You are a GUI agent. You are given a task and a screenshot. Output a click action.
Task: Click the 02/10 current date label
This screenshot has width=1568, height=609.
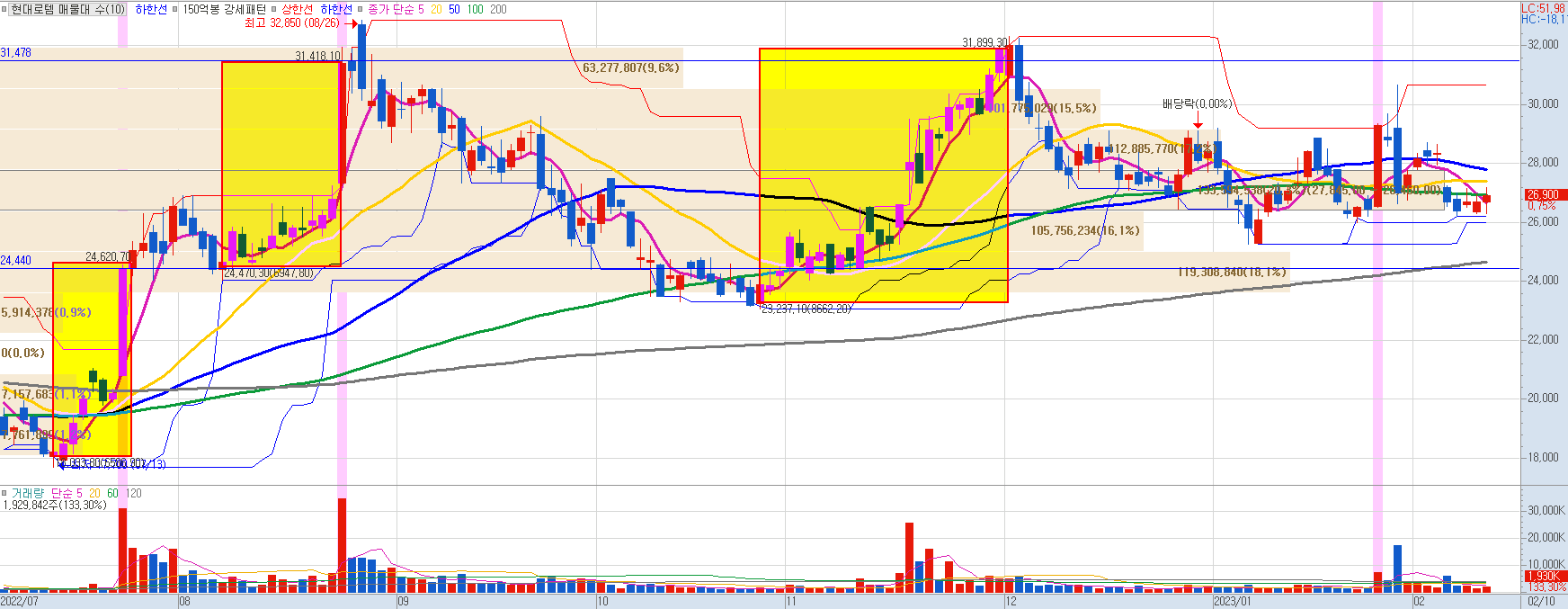[1542, 601]
